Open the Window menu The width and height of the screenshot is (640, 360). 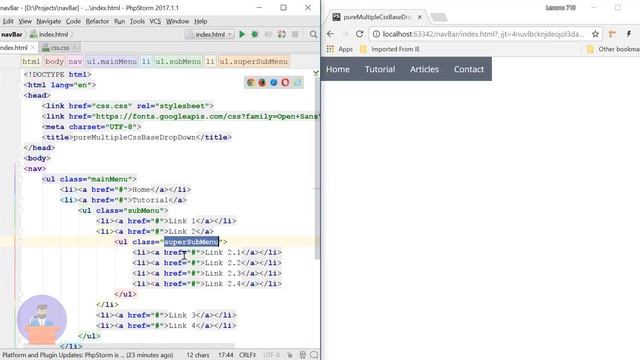click(177, 21)
